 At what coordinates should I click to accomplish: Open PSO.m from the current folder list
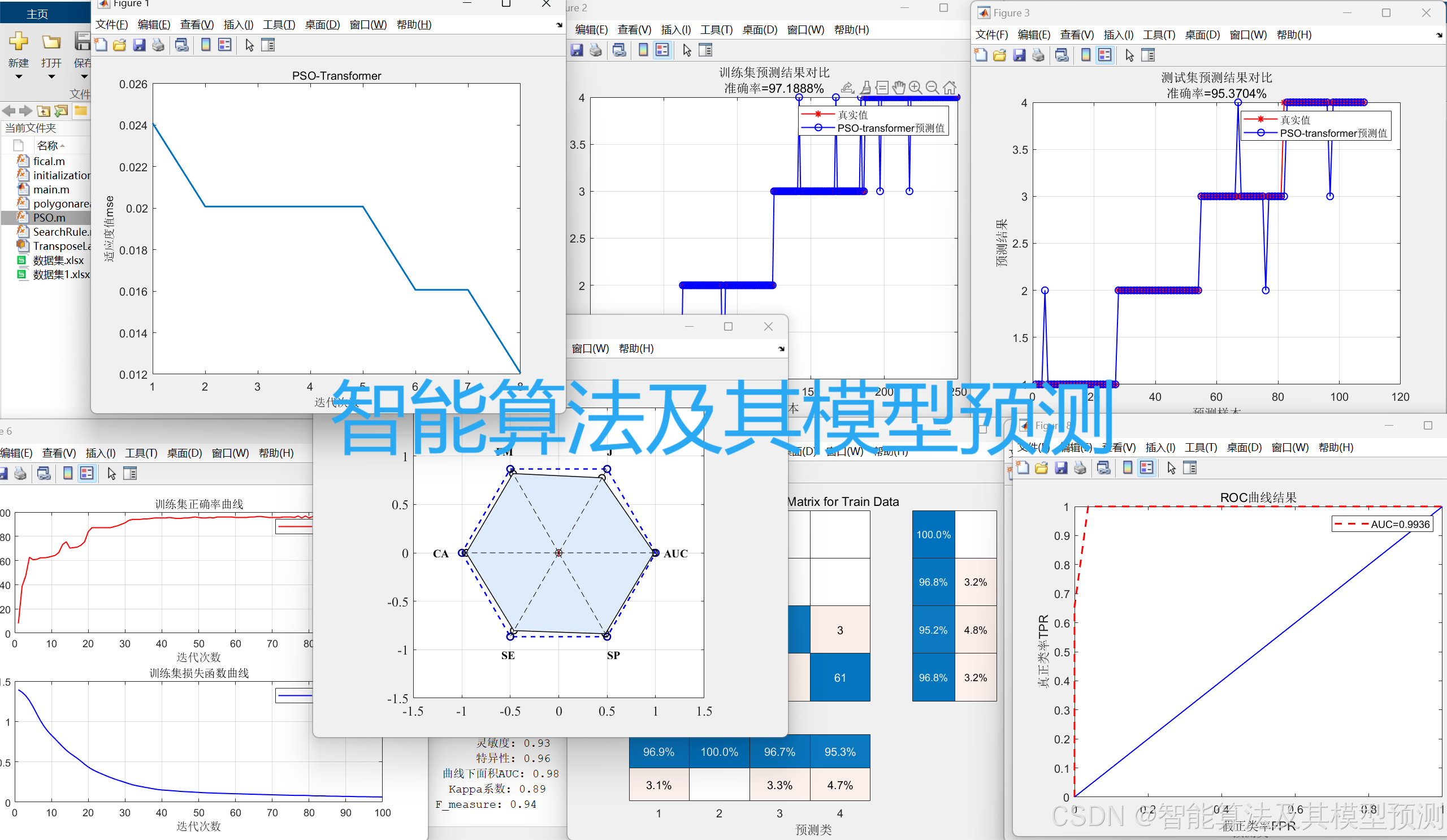(49, 217)
